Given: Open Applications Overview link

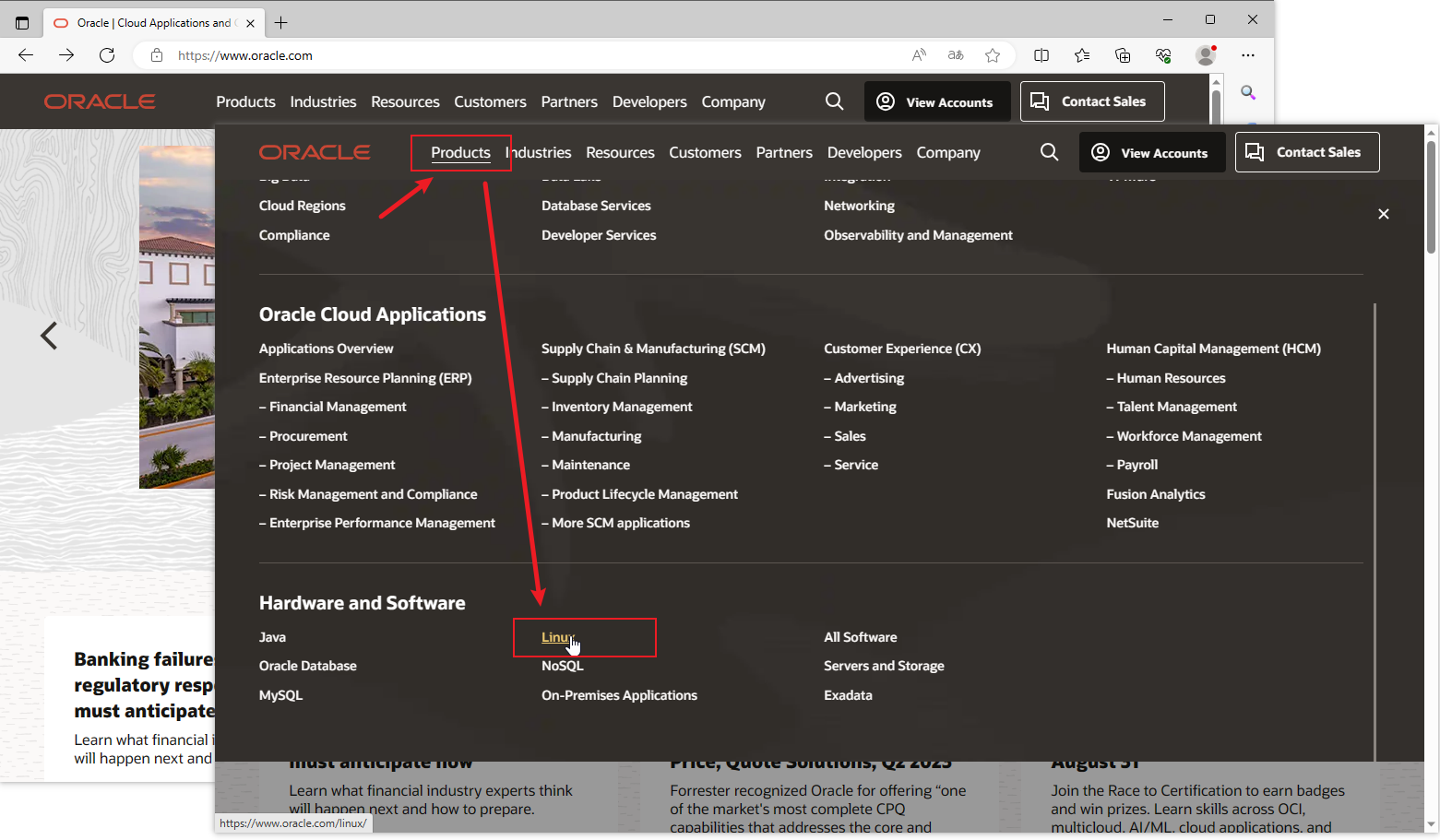Looking at the screenshot, I should [x=326, y=349].
